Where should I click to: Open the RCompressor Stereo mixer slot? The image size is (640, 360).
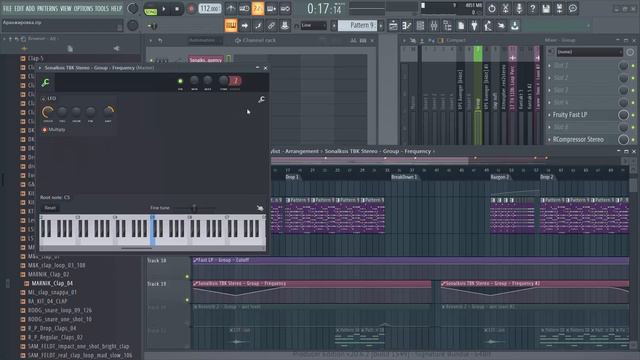tap(578, 140)
